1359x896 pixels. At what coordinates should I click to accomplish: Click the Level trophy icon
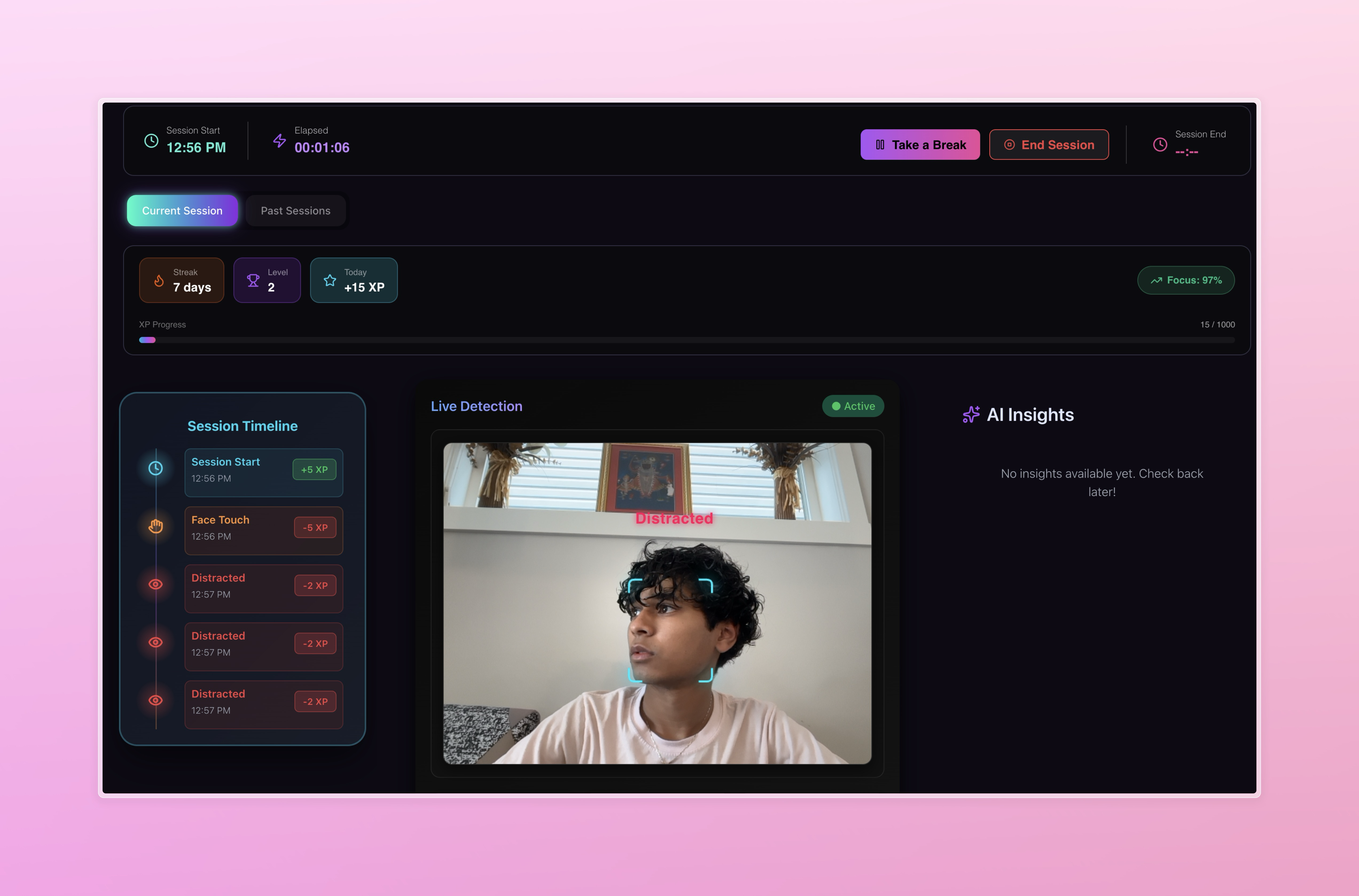pyautogui.click(x=253, y=281)
